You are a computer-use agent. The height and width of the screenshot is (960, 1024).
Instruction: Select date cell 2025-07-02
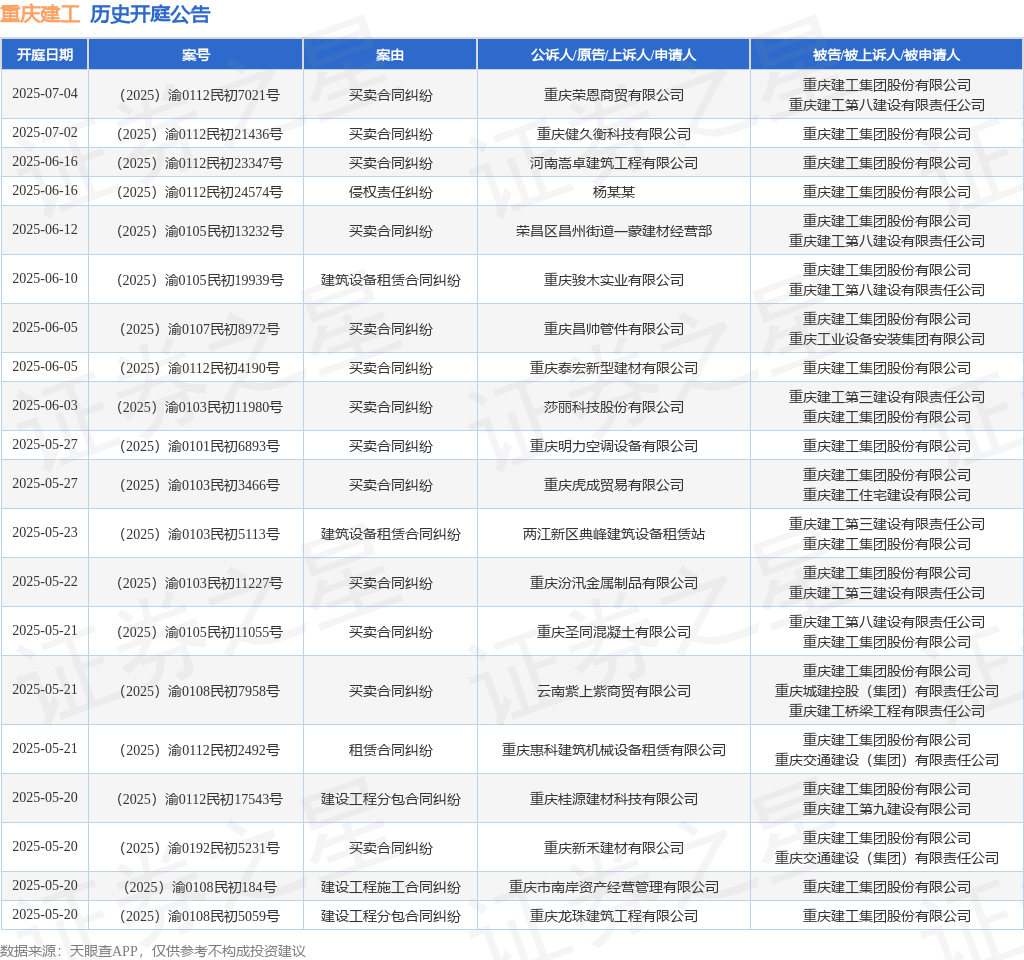(44, 133)
